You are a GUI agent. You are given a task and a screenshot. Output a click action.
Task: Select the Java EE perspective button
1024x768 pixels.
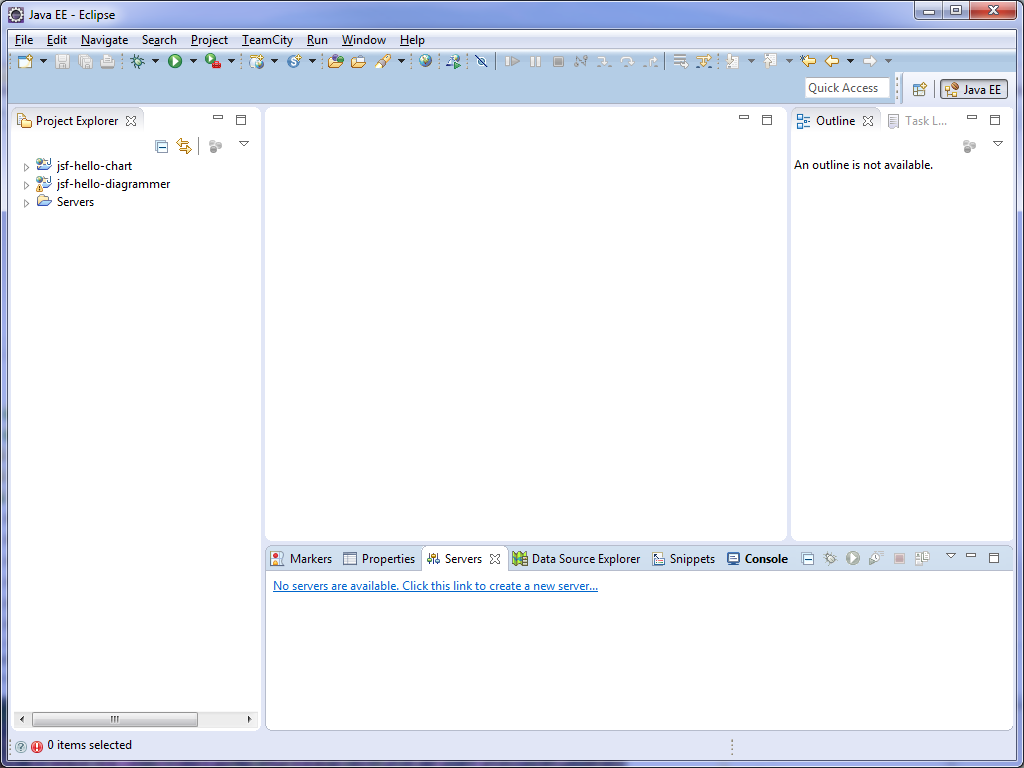tap(973, 89)
